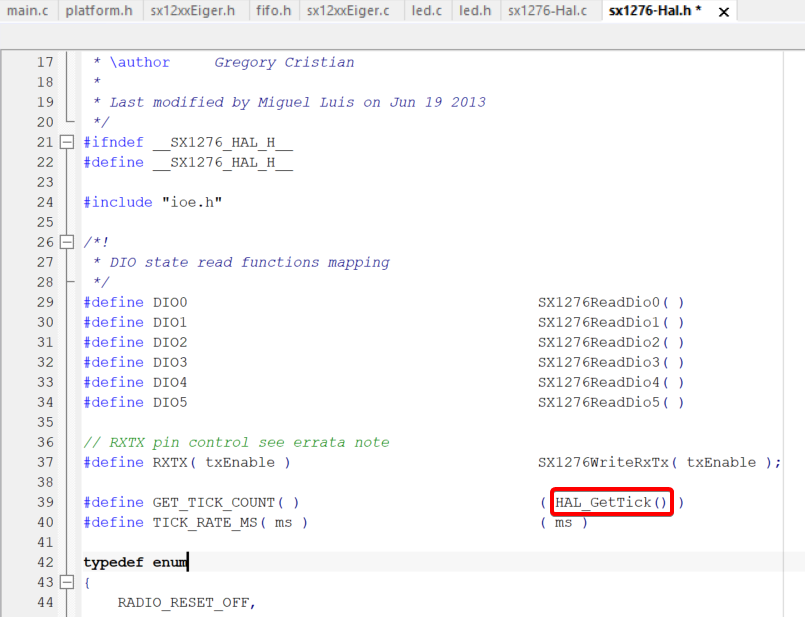Close the sx1276-Hal.h tab
805x617 pixels.
tap(724, 12)
